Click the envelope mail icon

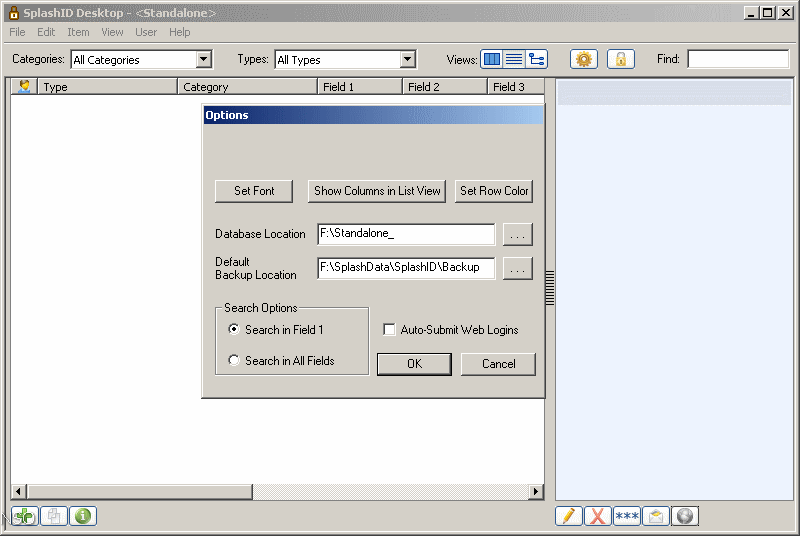pos(656,516)
